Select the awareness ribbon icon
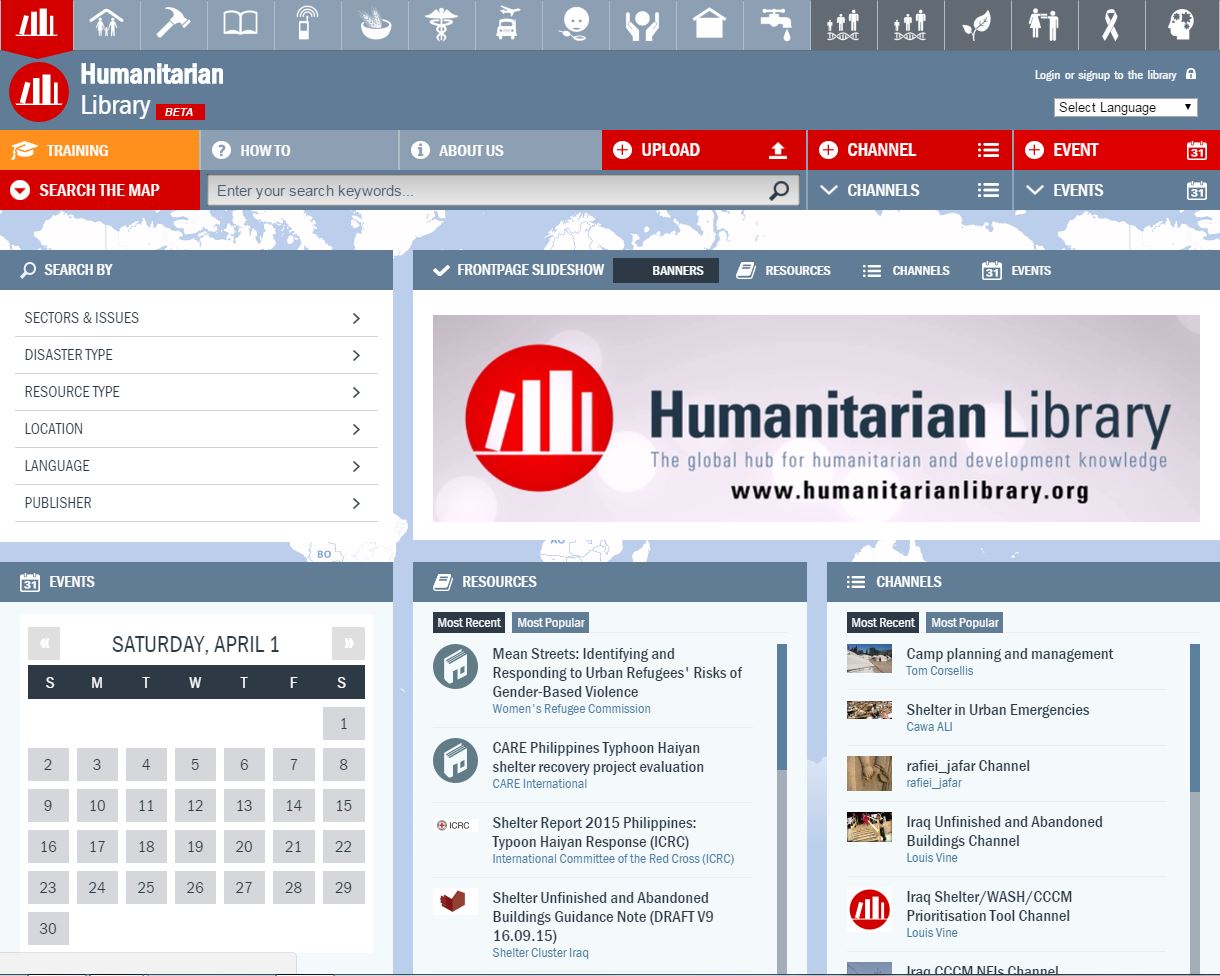This screenshot has width=1220, height=976. (x=1111, y=24)
